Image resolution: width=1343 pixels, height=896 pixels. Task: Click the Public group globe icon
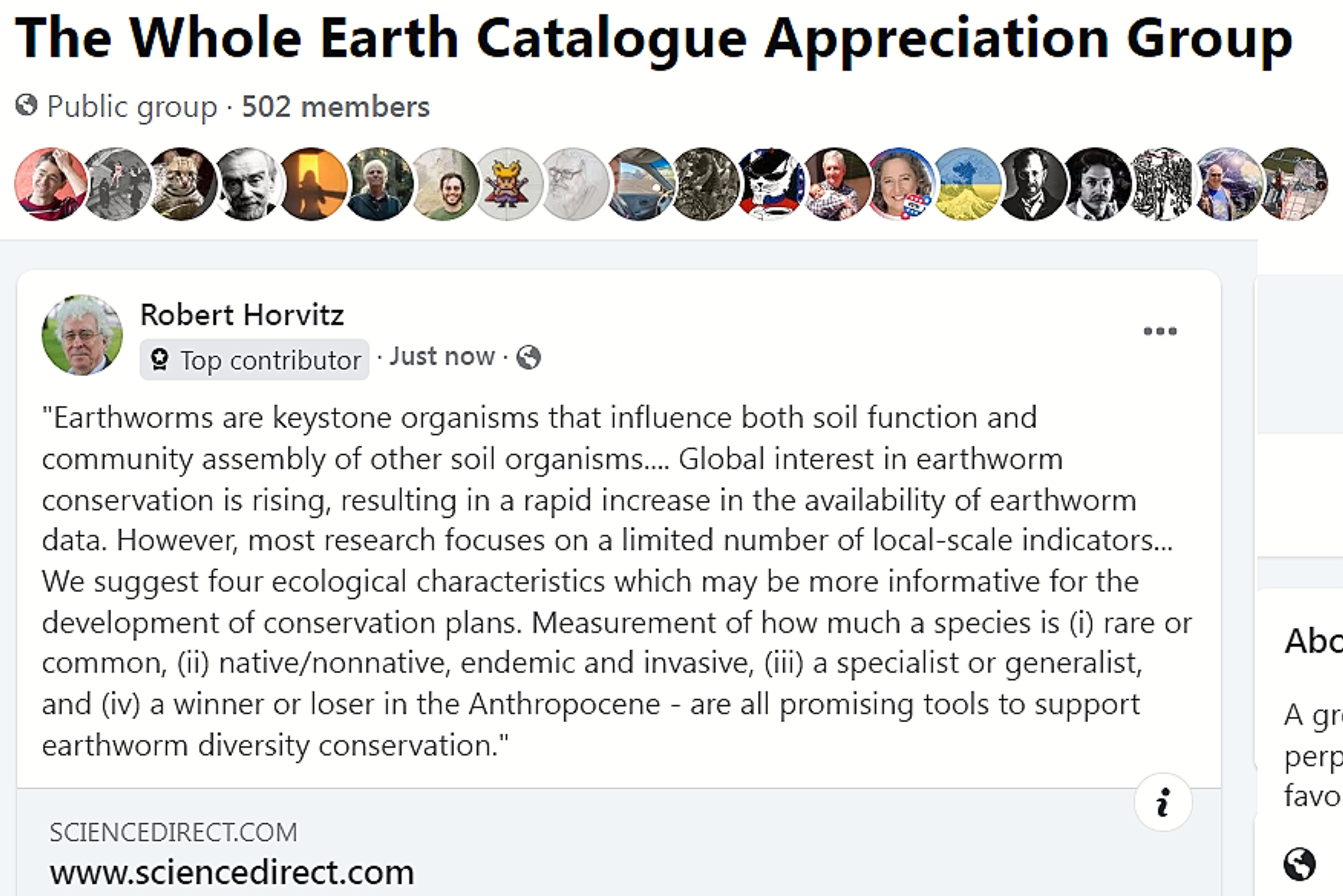coord(26,106)
